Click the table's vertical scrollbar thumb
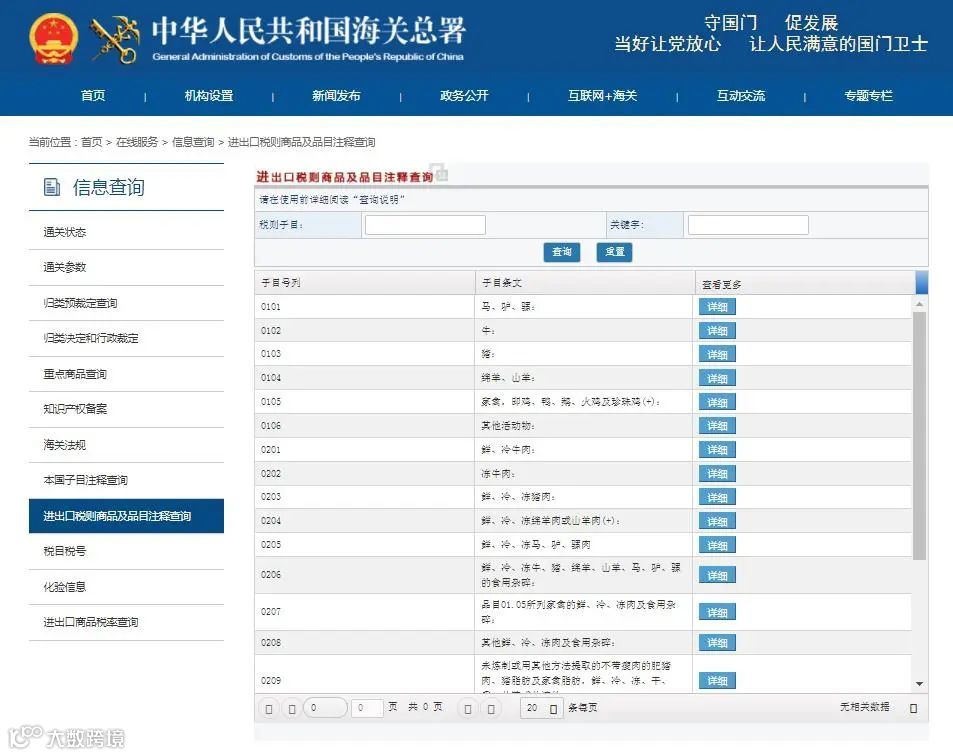Screen dimensions: 953x756 point(919,435)
